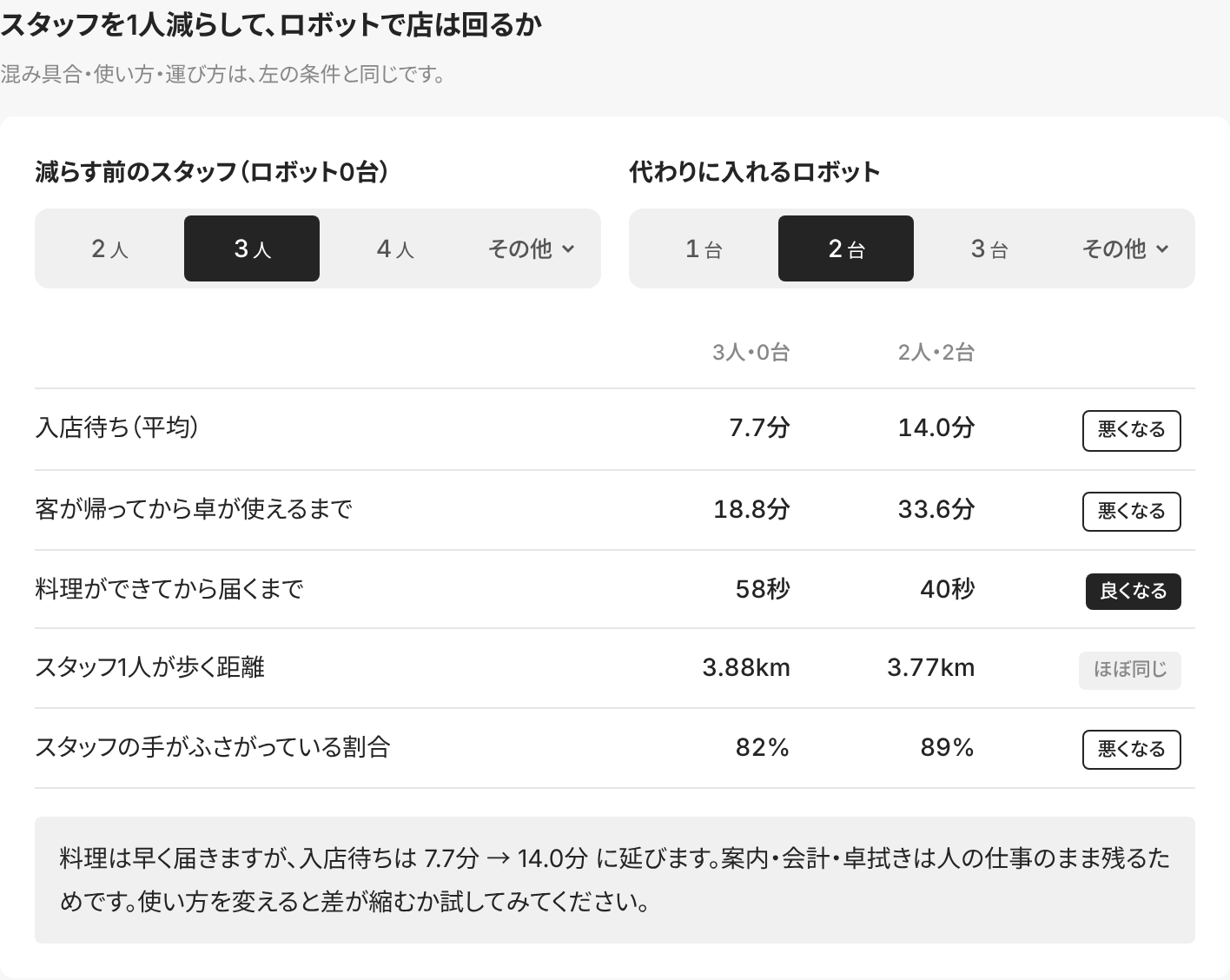Click the スタッフ1人が歩く距離 label
The width and height of the screenshot is (1230, 980).
click(149, 667)
